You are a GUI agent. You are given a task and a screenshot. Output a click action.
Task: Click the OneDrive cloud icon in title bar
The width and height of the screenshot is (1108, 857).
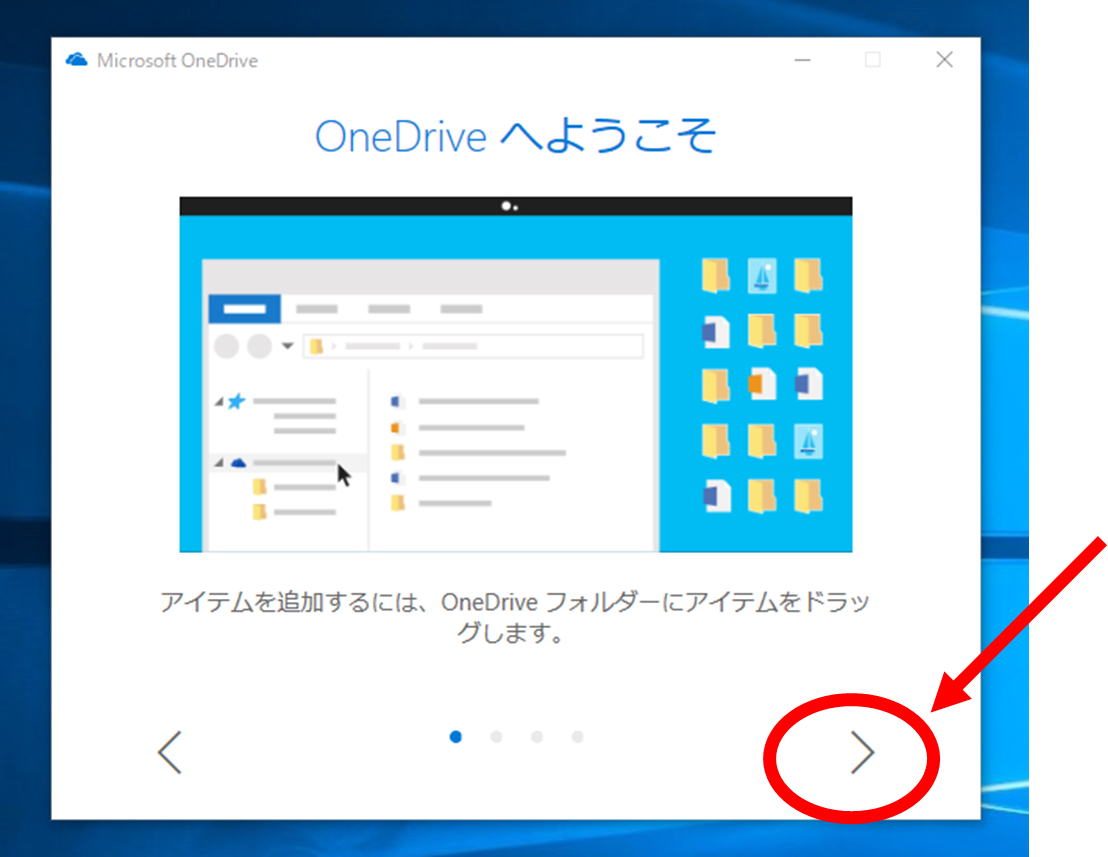76,60
